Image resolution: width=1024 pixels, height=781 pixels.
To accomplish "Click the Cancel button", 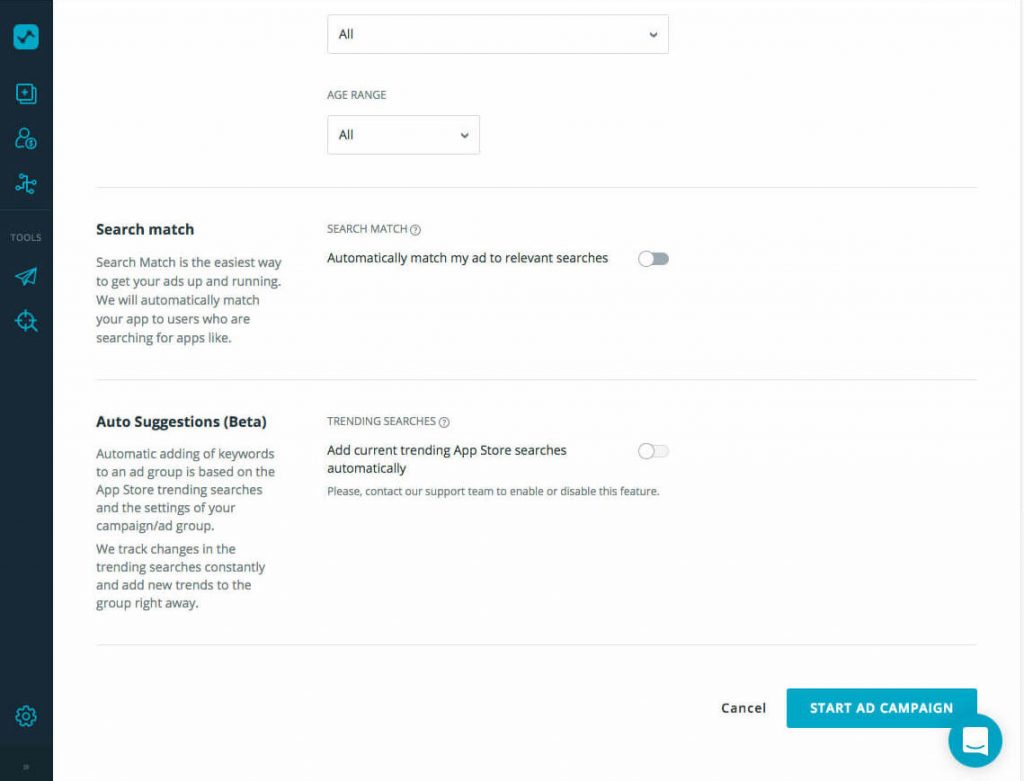I will 743,708.
